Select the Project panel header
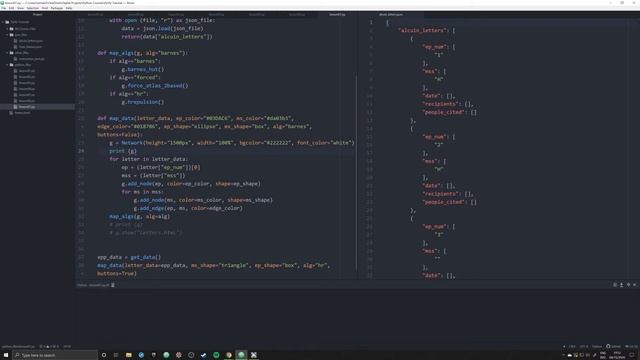 38,15
